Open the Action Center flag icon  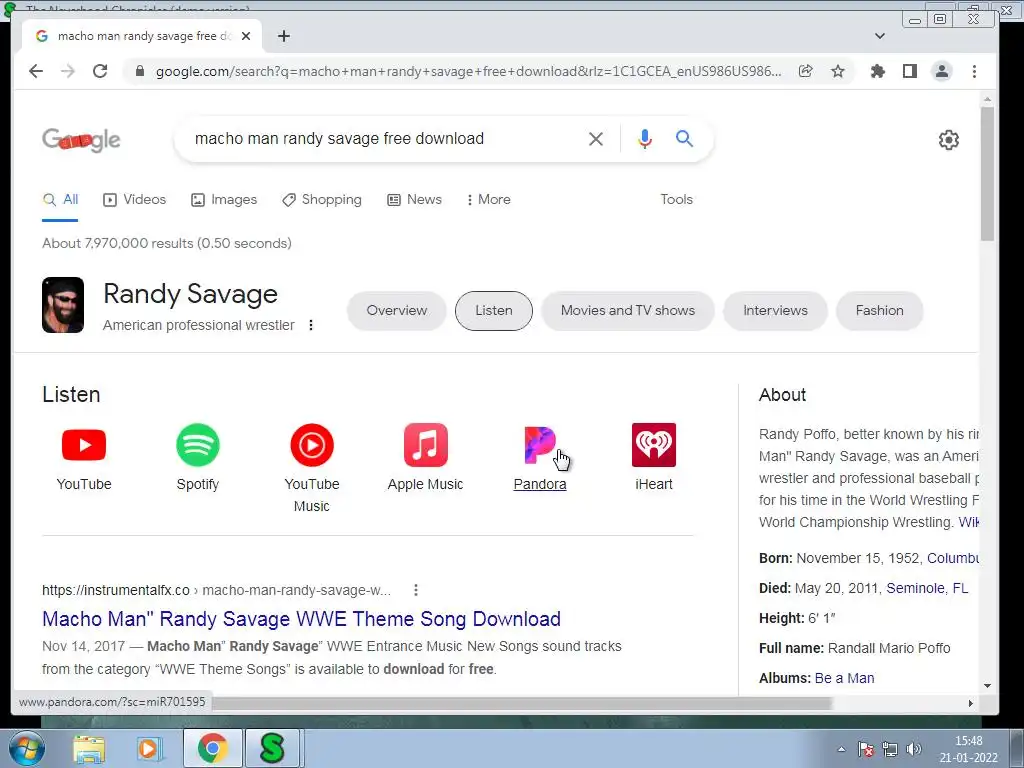[x=866, y=749]
